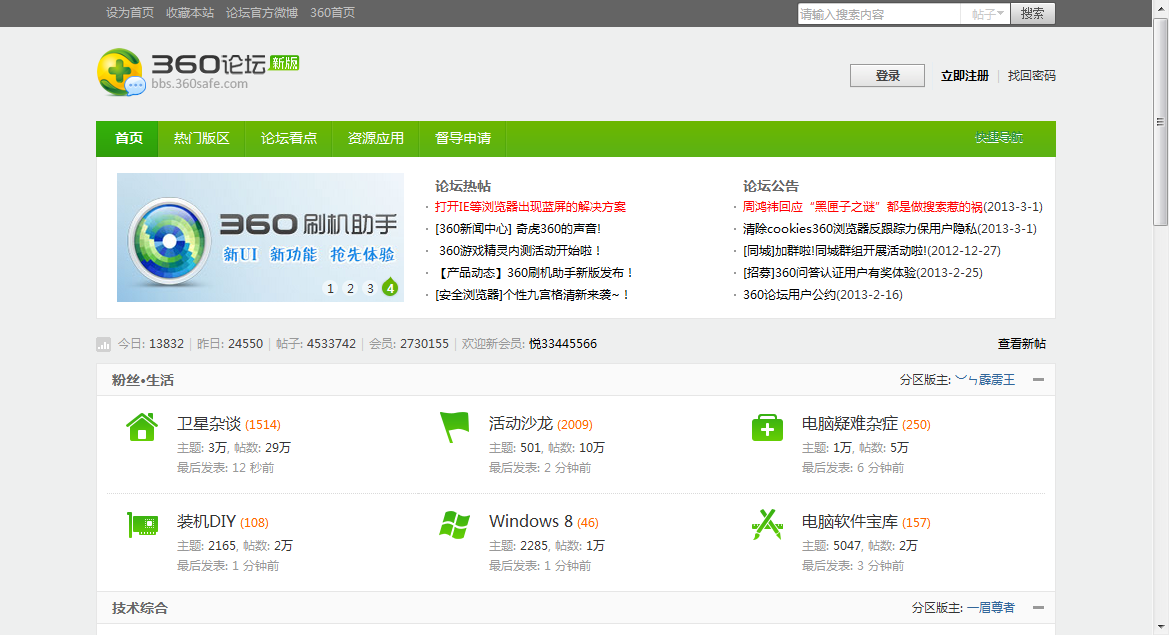Click 立即注册 to register
Screen dimensions: 1169x635
pyautogui.click(x=965, y=75)
